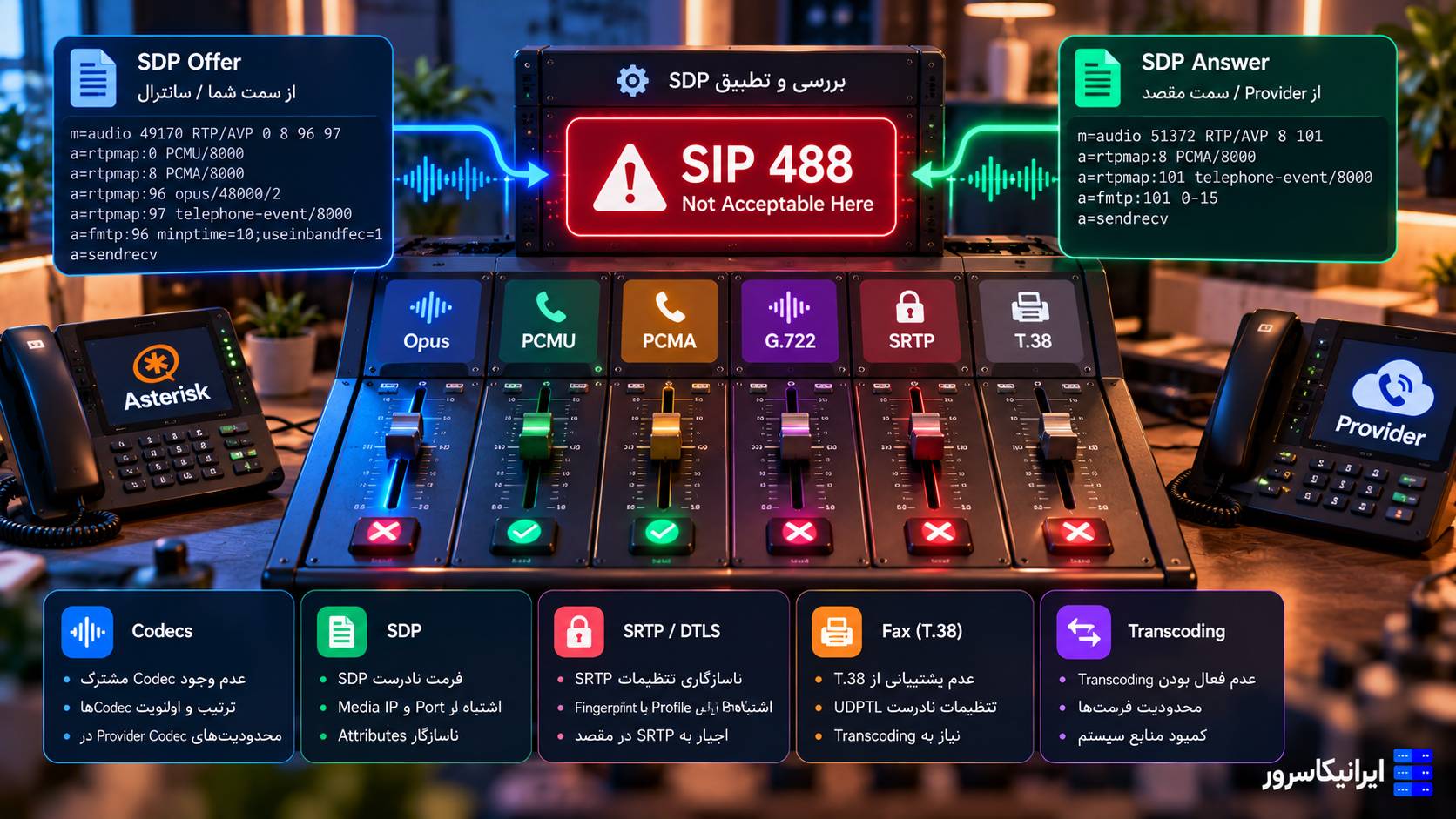Toggle the red X button under Opus

point(384,532)
